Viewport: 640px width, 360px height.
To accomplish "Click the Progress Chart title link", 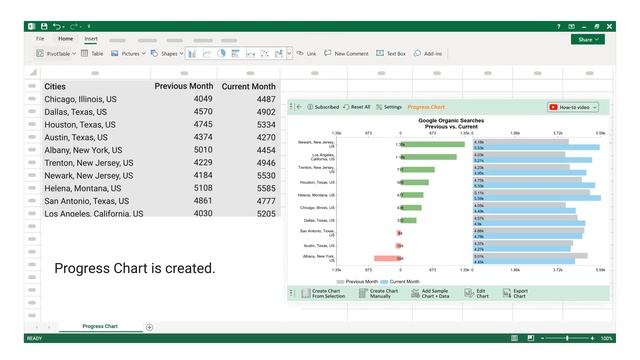I will 426,107.
